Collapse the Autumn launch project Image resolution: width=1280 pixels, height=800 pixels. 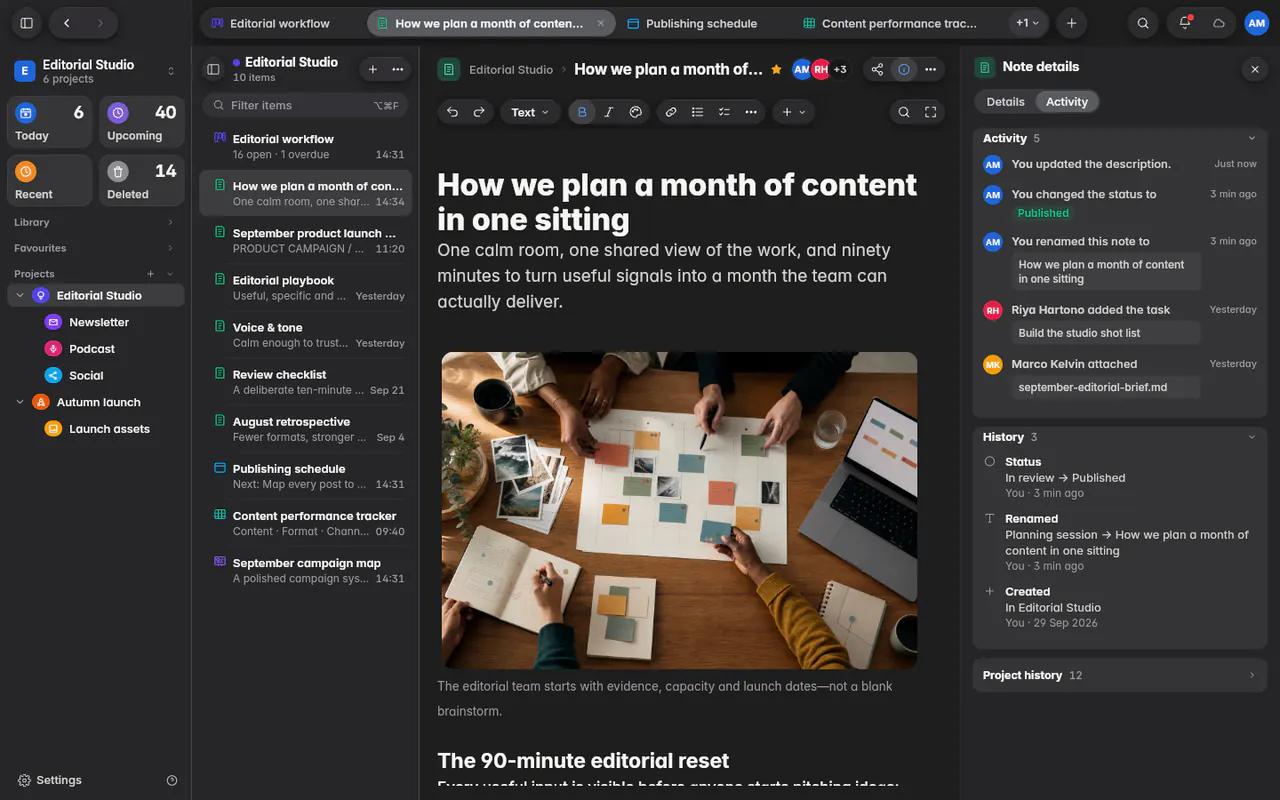click(20, 402)
